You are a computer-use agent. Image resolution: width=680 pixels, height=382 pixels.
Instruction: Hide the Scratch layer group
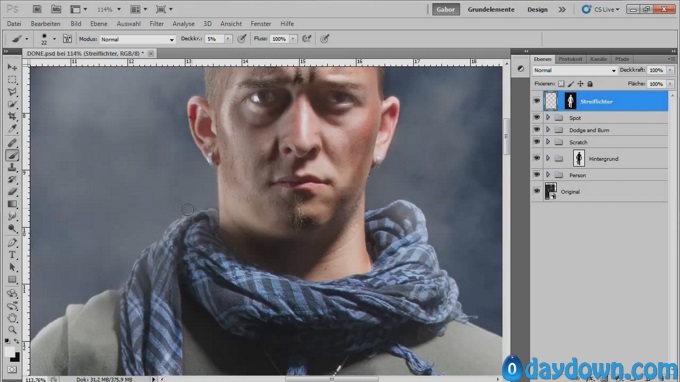pyautogui.click(x=537, y=142)
